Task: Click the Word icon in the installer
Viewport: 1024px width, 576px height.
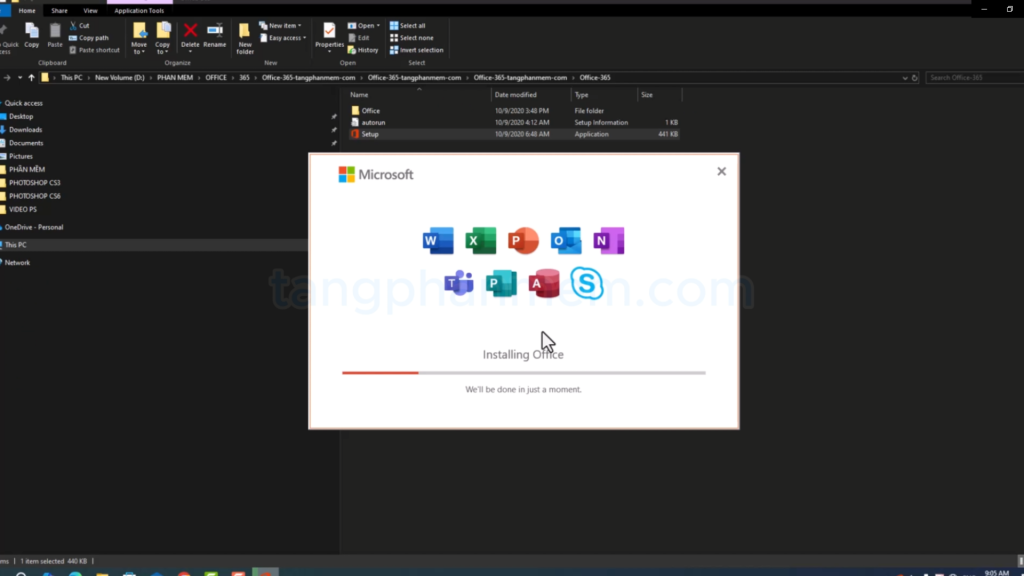Action: pos(438,241)
